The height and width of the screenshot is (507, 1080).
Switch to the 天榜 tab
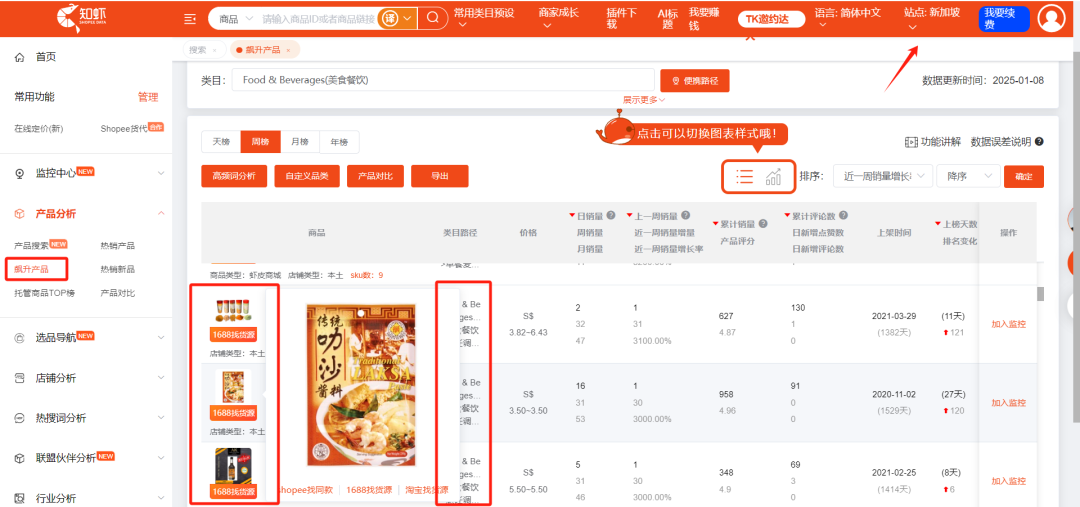click(220, 142)
